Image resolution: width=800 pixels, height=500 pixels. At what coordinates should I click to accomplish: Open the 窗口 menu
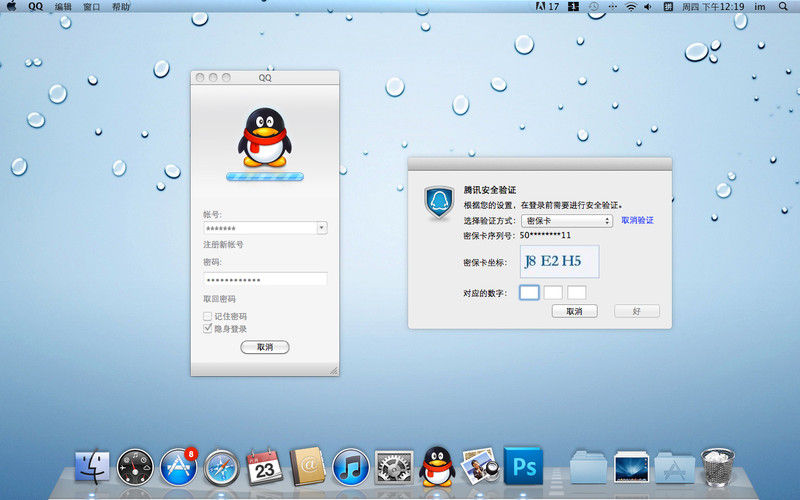(x=92, y=7)
